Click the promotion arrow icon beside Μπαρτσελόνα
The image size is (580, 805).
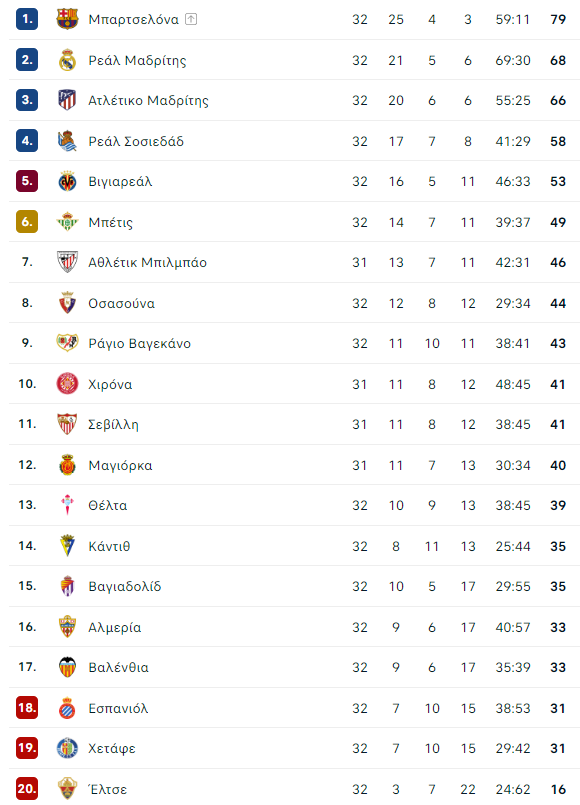191,20
